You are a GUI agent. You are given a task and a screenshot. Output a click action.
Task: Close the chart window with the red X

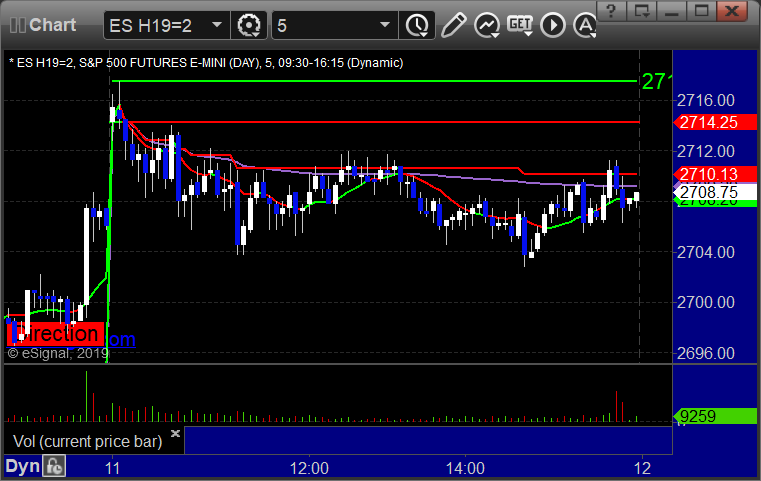tap(732, 11)
